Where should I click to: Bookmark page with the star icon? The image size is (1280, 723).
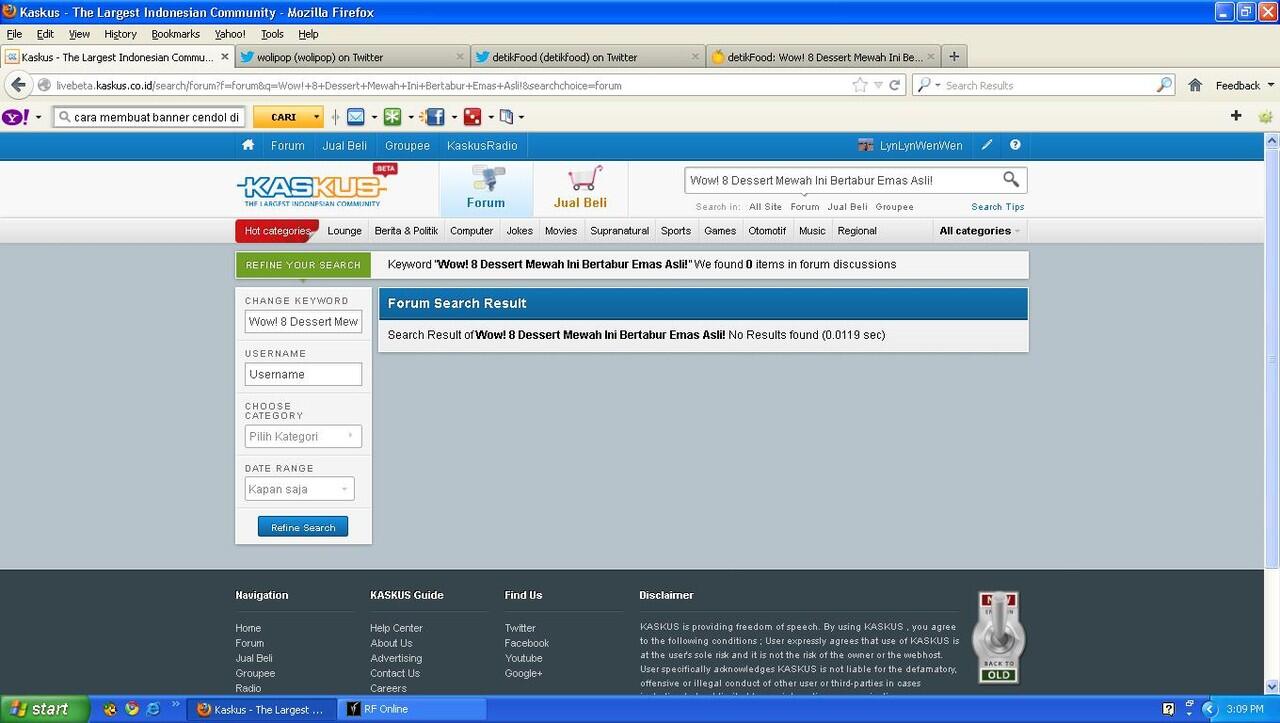tap(860, 85)
